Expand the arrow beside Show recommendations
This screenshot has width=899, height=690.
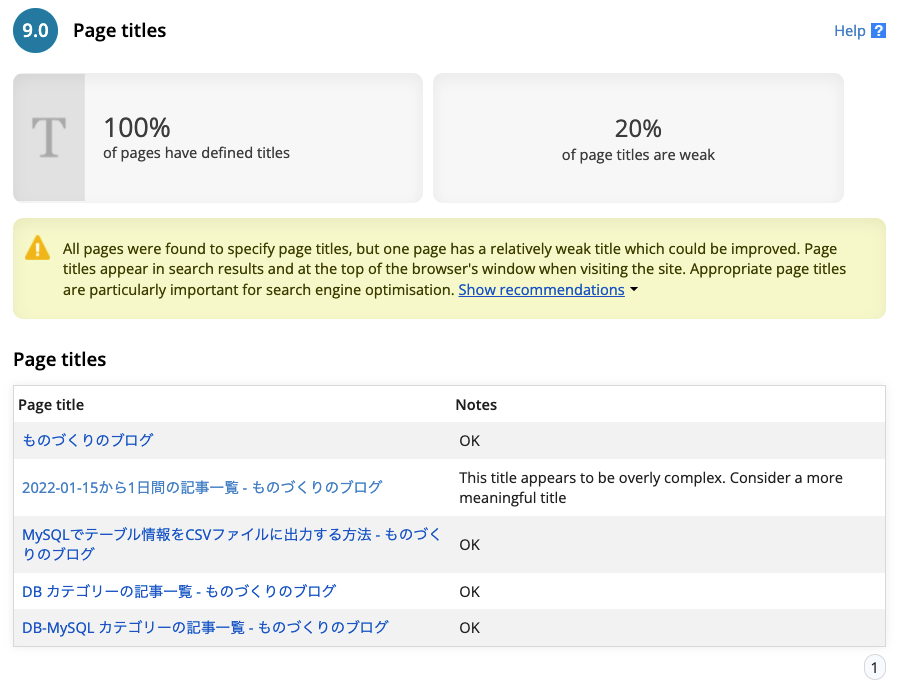click(x=634, y=291)
